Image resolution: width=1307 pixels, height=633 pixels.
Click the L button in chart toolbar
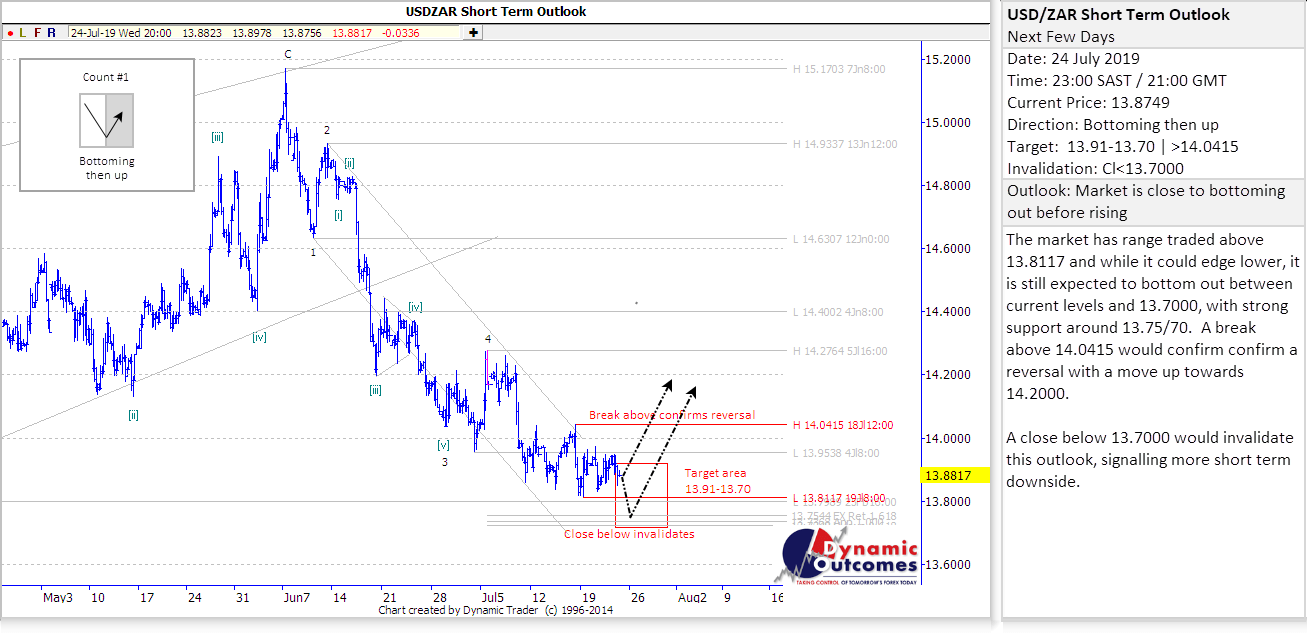[x=22, y=33]
